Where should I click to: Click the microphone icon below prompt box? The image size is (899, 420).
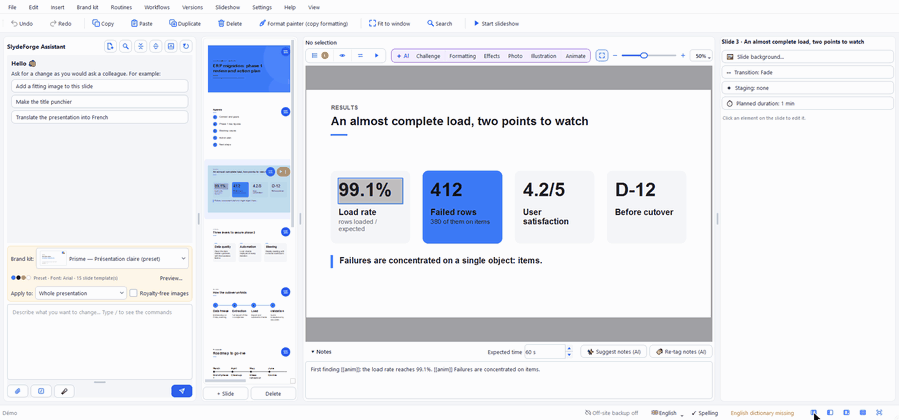tap(64, 391)
